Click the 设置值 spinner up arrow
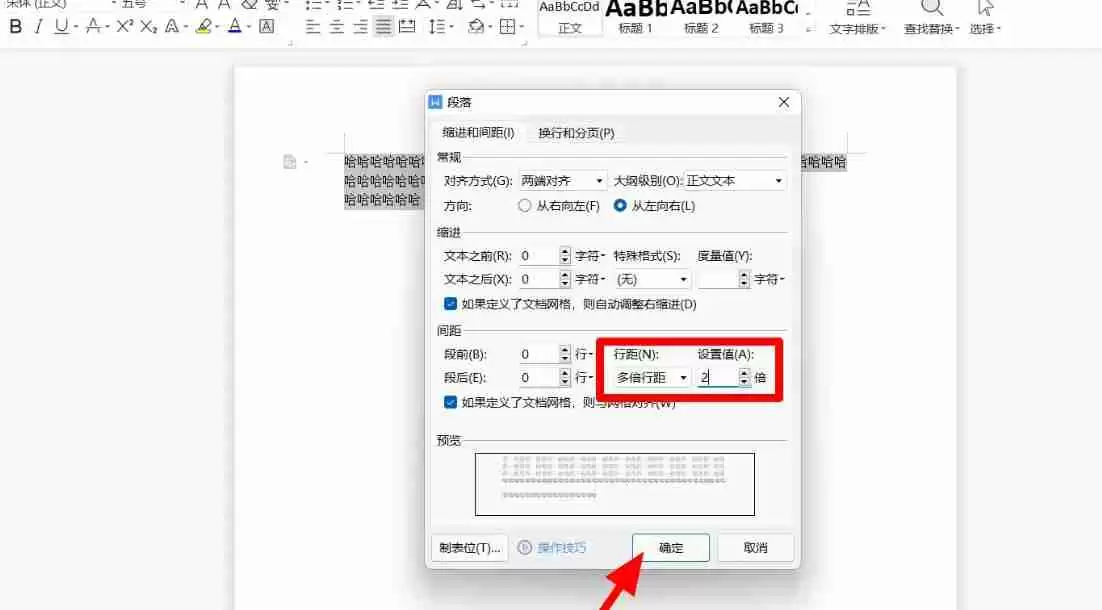The height and width of the screenshot is (610, 1102). coord(744,371)
